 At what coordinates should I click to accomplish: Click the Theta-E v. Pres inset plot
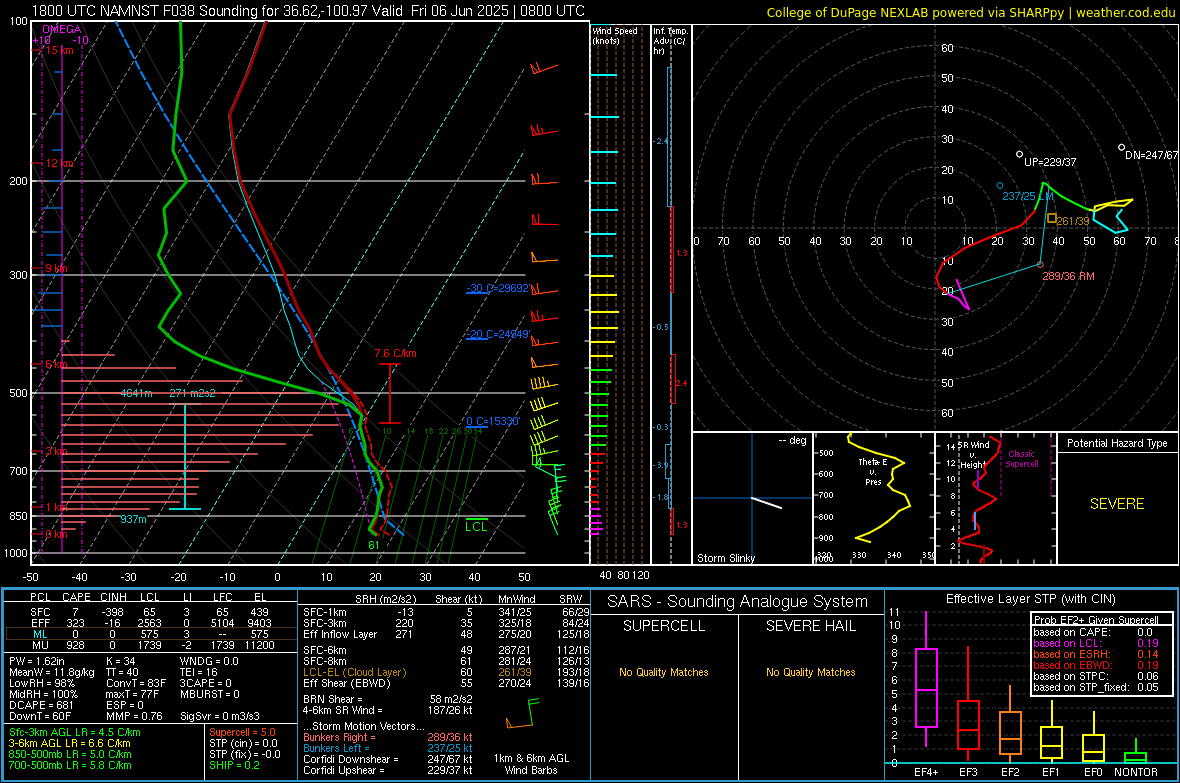(x=874, y=498)
